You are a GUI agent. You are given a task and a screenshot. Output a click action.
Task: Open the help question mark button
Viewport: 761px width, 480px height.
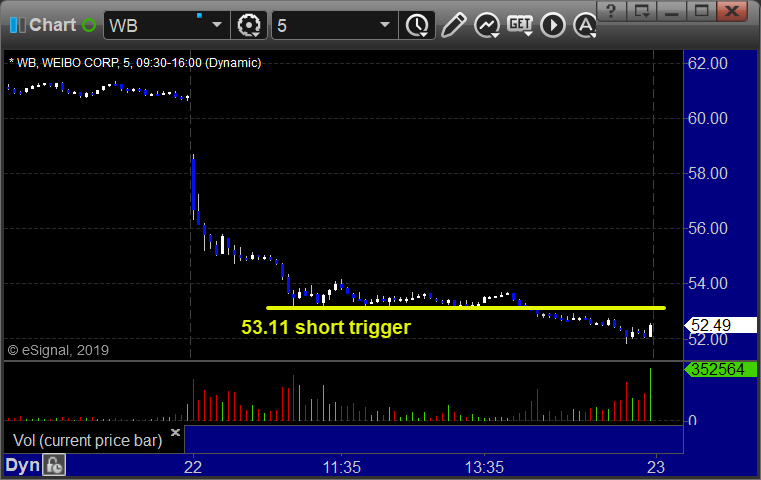[x=612, y=10]
